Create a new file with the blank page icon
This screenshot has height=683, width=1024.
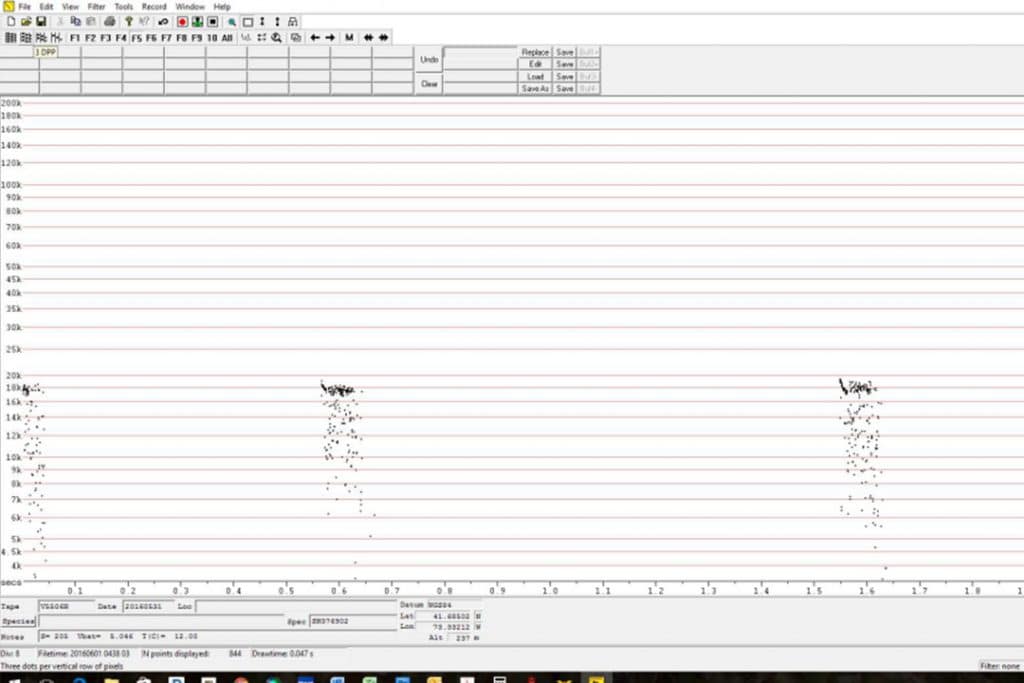click(x=11, y=22)
